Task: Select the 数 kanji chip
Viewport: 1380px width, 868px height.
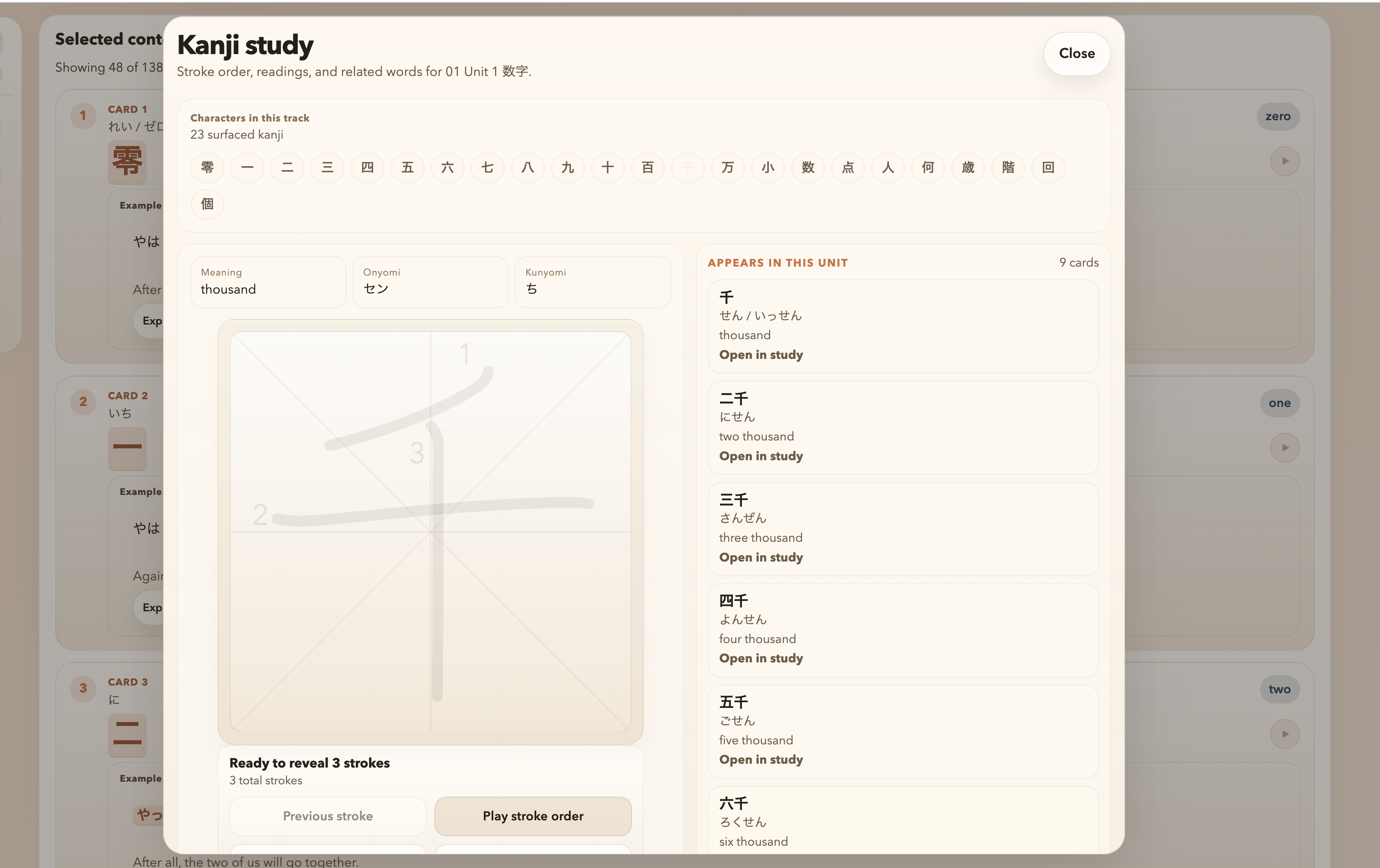Action: click(808, 167)
